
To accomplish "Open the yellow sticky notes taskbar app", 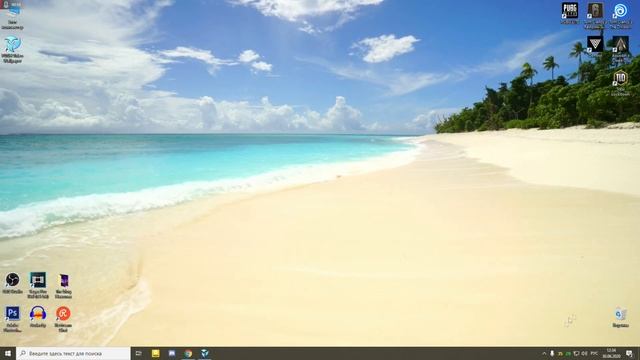I will (156, 353).
